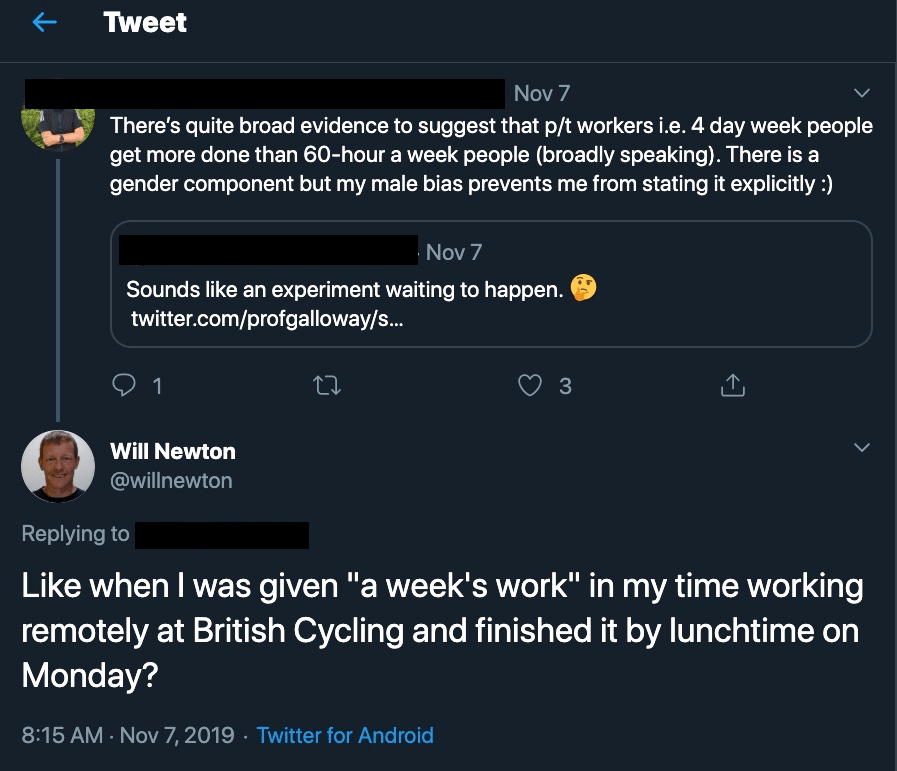Image resolution: width=897 pixels, height=771 pixels.
Task: Click the reply speech bubble icon
Action: (x=124, y=385)
